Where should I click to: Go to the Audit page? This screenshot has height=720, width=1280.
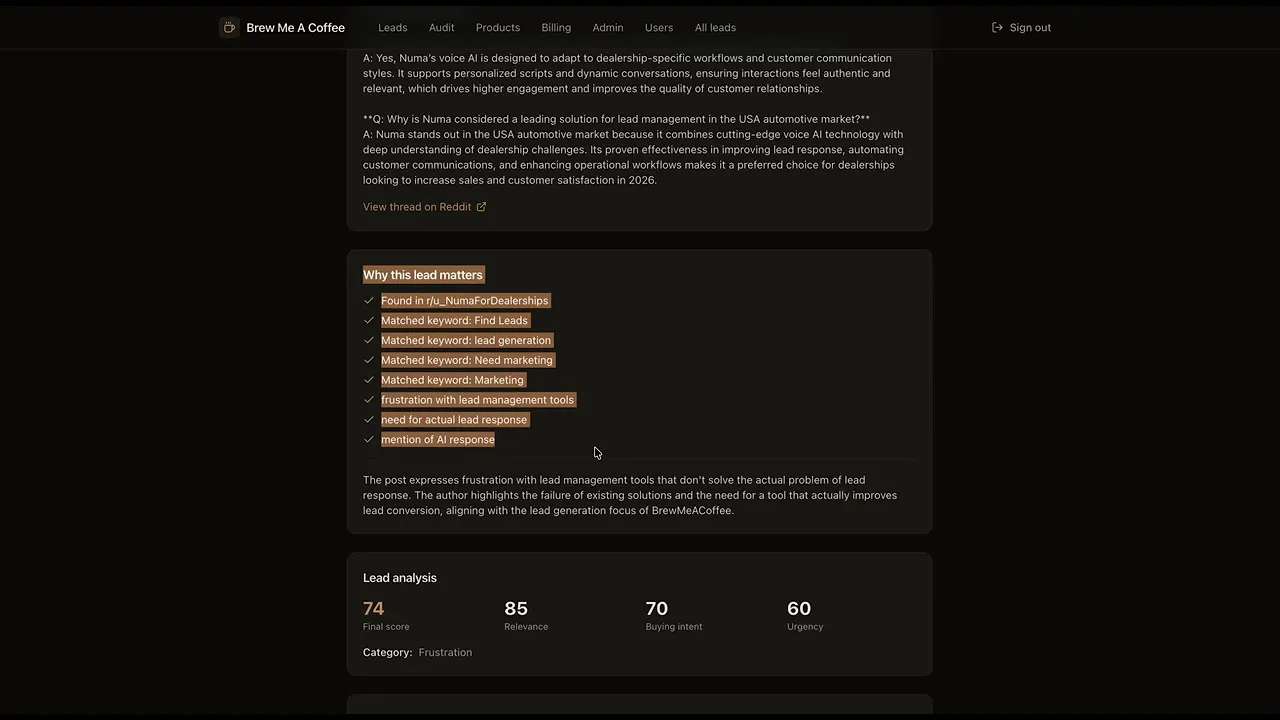point(442,28)
